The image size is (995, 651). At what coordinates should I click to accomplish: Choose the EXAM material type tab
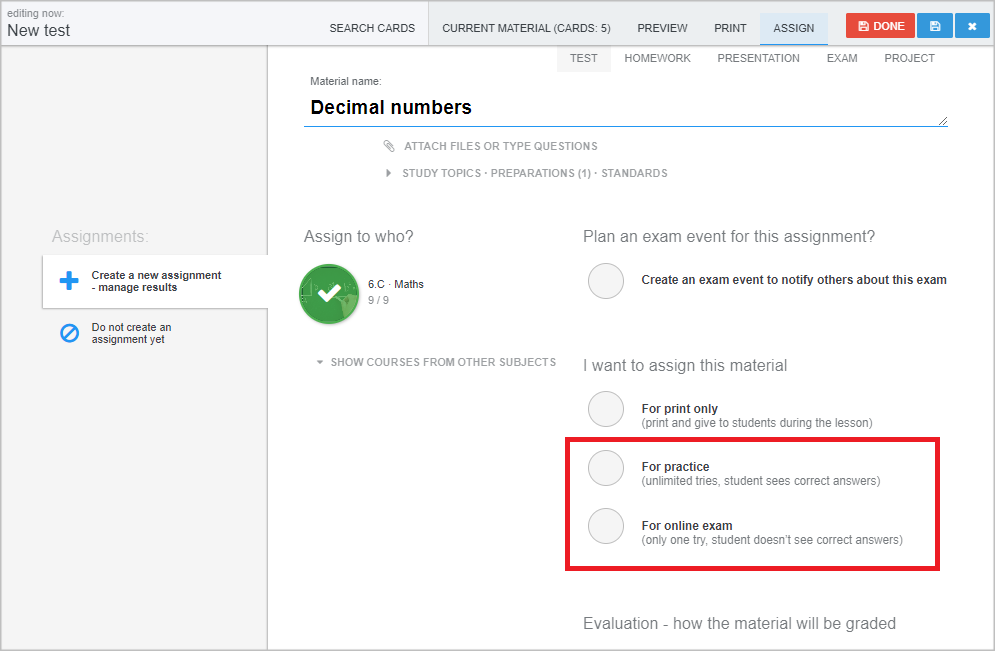(x=842, y=58)
